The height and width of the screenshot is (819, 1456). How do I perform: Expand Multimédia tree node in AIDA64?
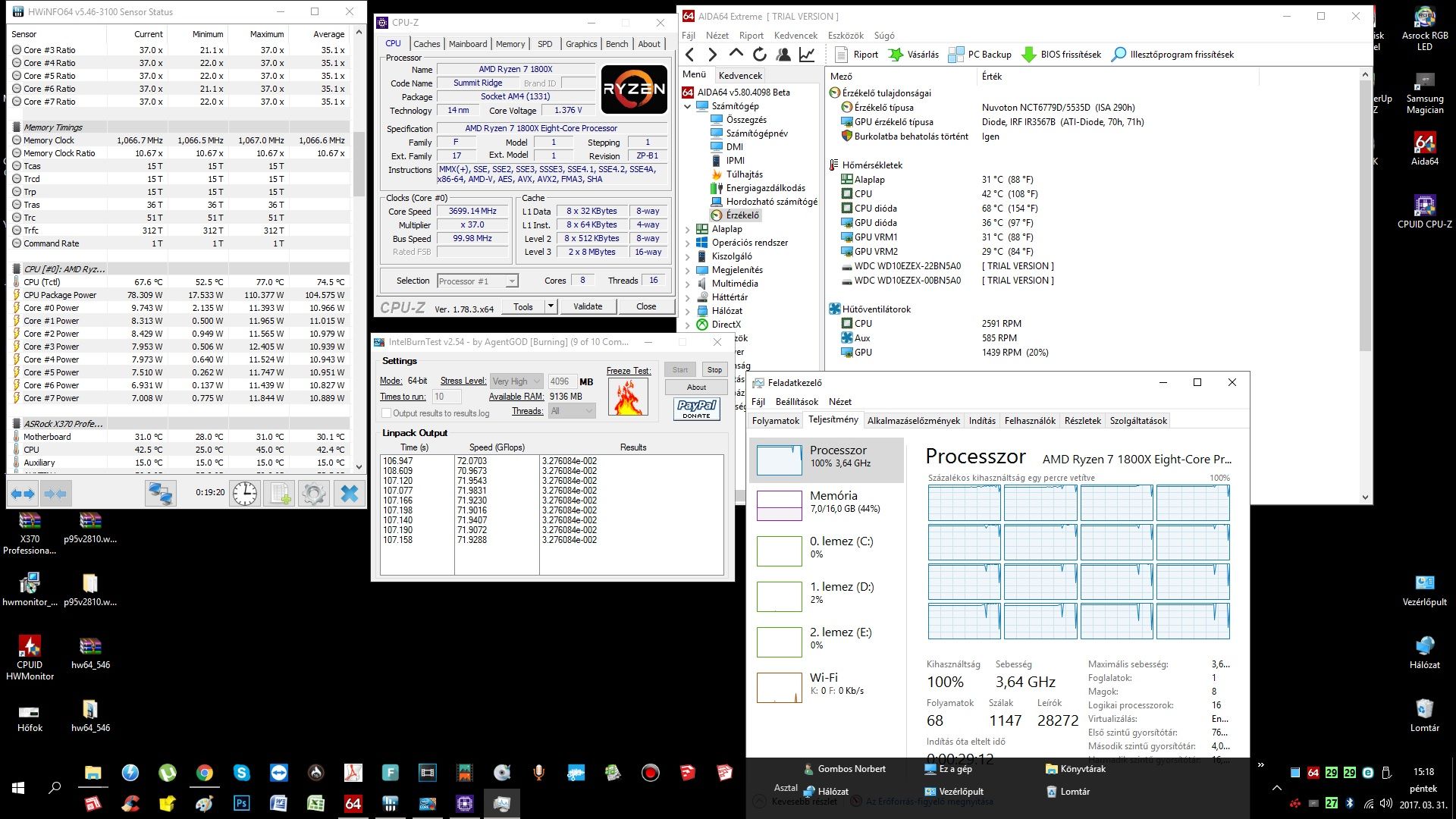pyautogui.click(x=688, y=284)
